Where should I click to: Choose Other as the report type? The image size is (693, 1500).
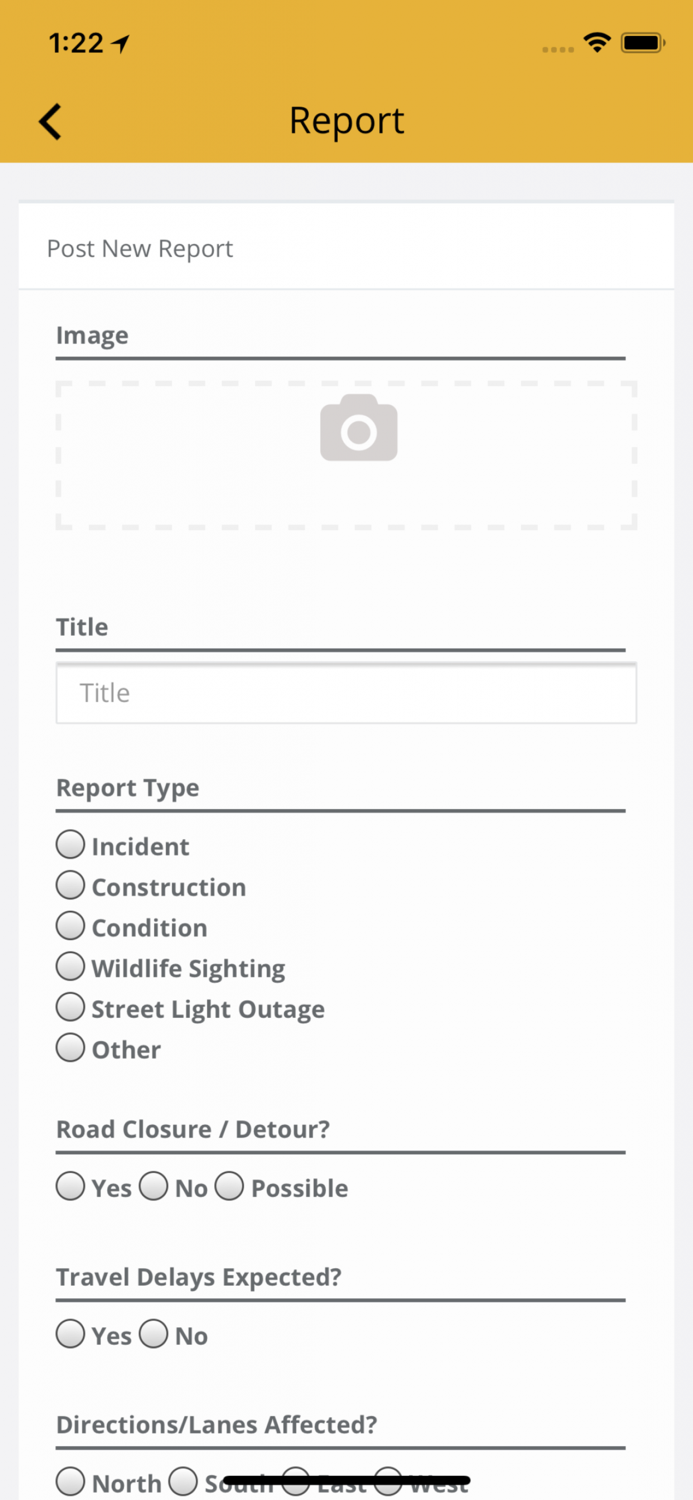[70, 1049]
